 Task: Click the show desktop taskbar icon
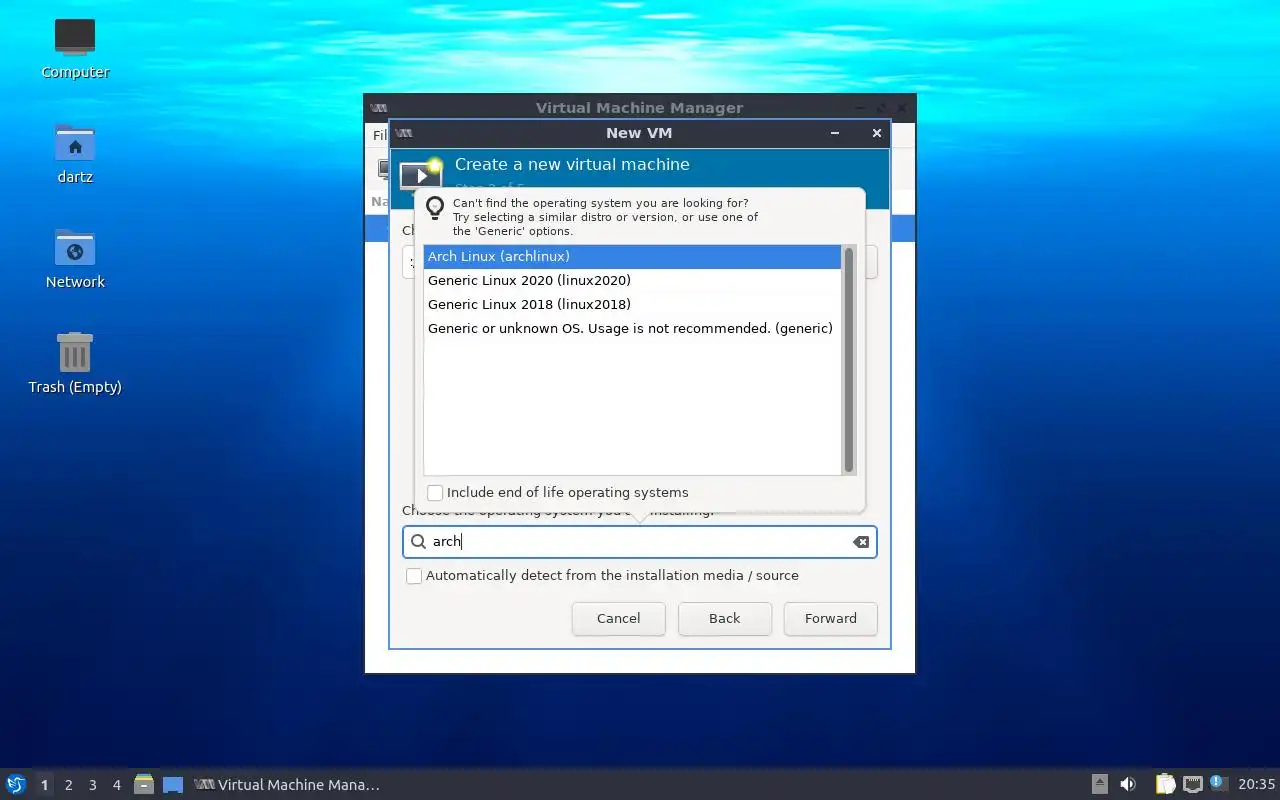tap(173, 785)
